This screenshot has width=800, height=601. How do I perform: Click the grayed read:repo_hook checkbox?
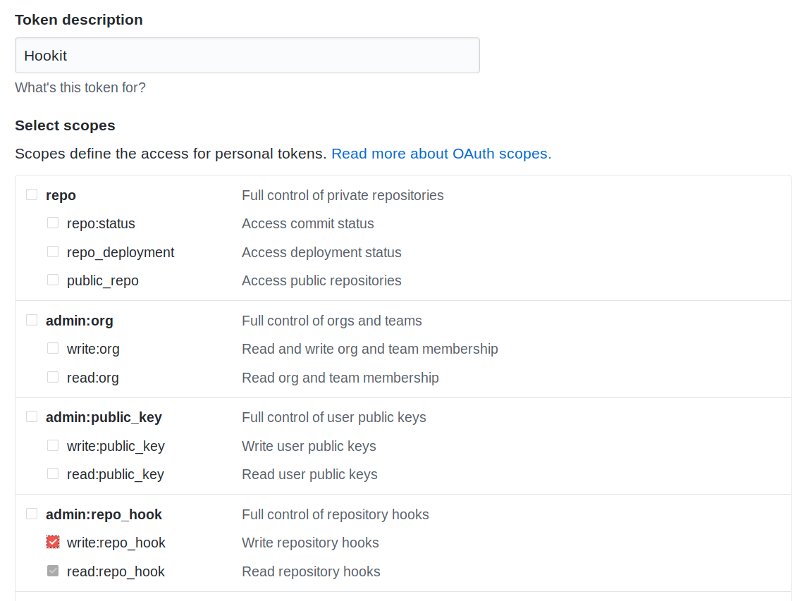(53, 571)
